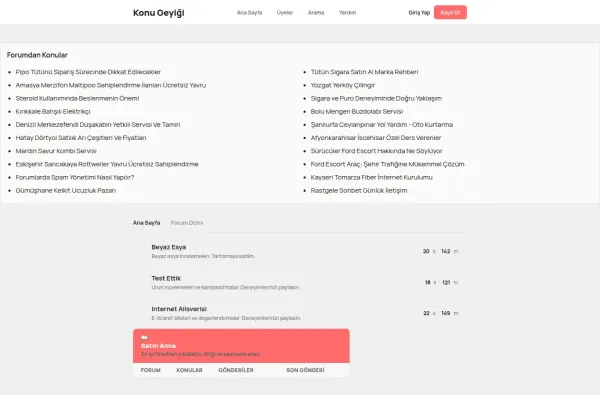
Task: Open topic Sürücüler Ford Escort Hakkında Ne Söylüyor
Action: point(377,151)
